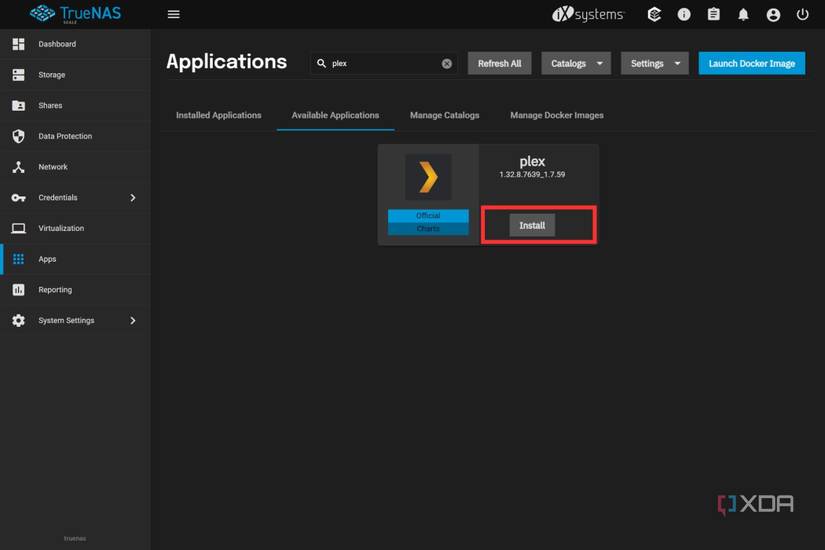This screenshot has height=550, width=825.
Task: Click the Official Charts label
Action: coord(428,222)
